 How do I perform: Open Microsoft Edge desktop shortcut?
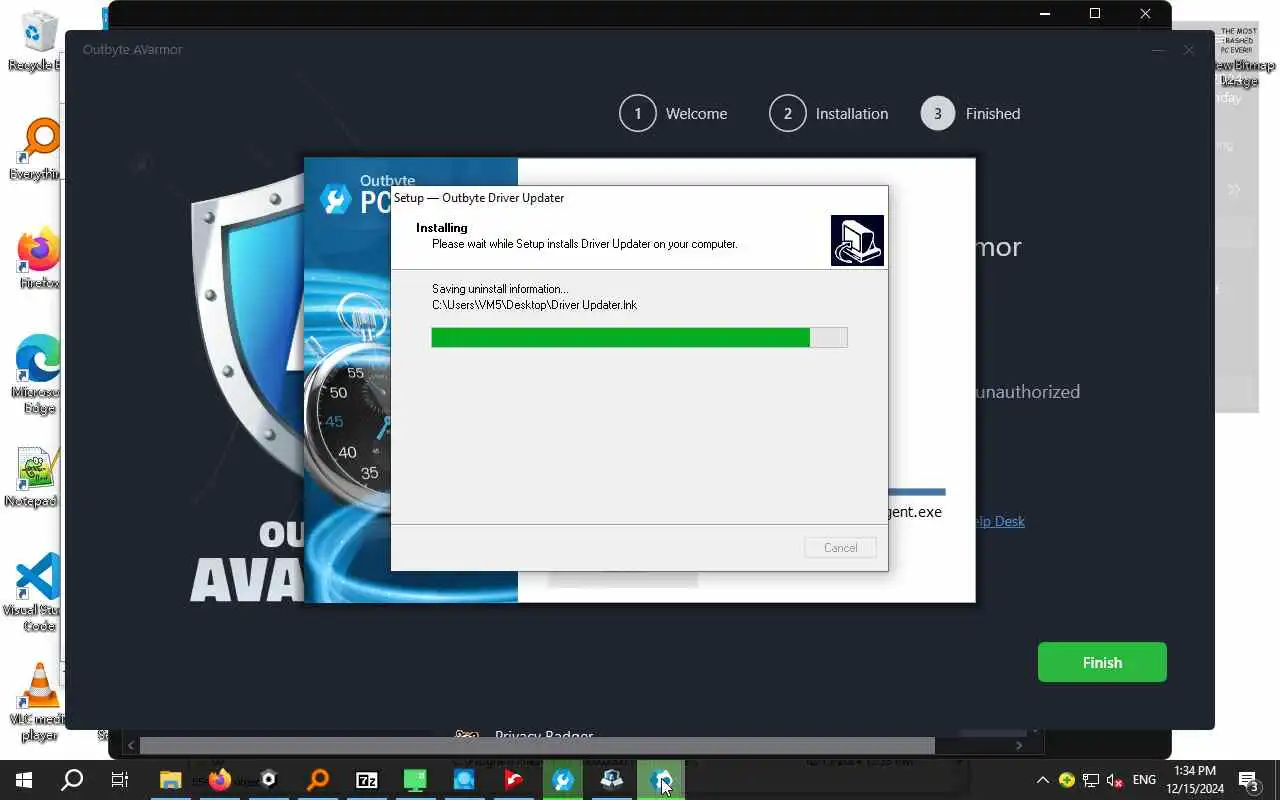[37, 375]
